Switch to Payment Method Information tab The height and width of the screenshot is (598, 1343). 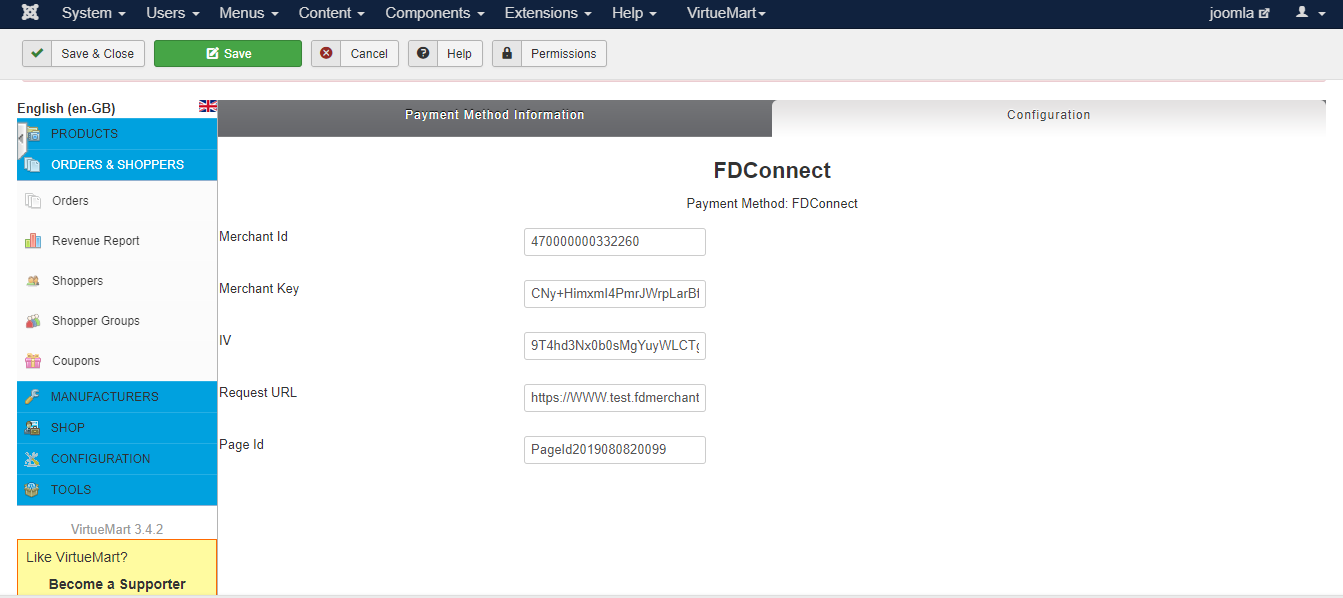click(x=494, y=115)
